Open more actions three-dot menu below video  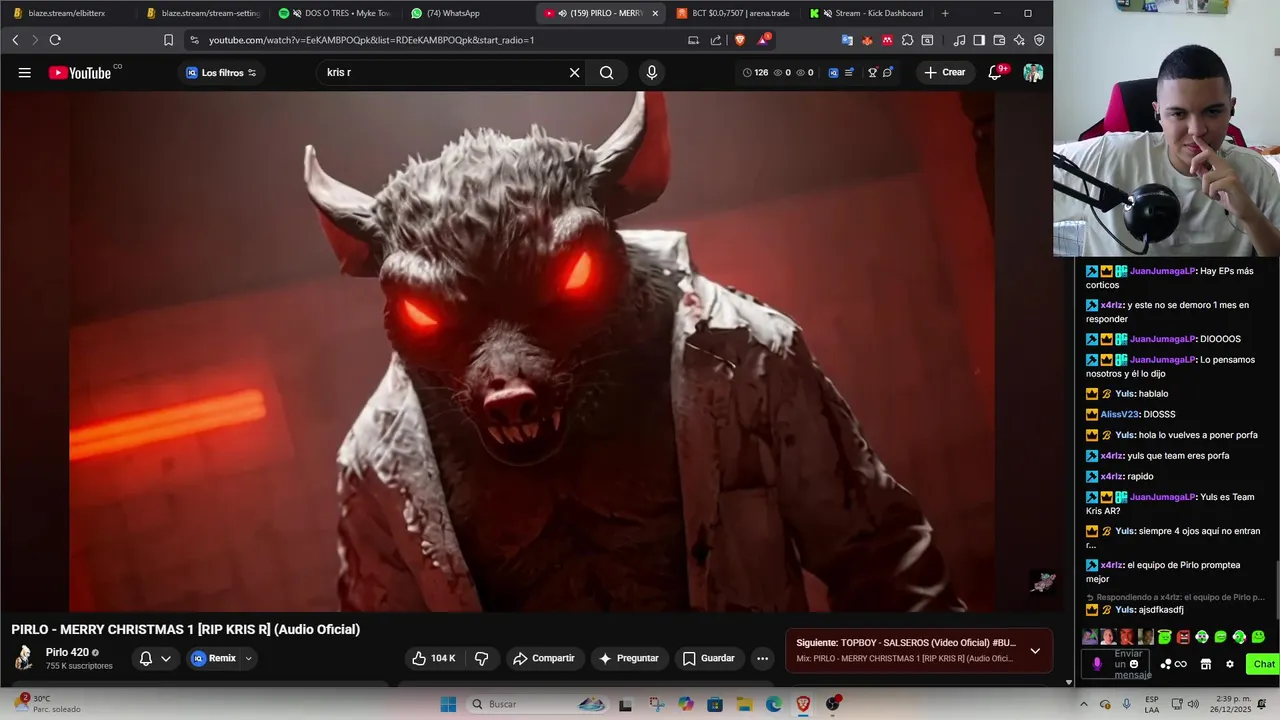pos(762,658)
